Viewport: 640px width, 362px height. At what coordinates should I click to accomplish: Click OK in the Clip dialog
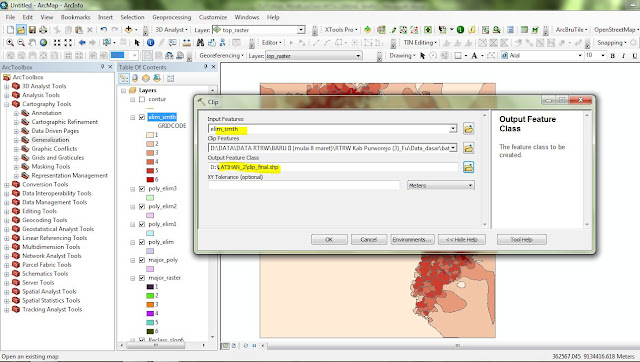(329, 240)
